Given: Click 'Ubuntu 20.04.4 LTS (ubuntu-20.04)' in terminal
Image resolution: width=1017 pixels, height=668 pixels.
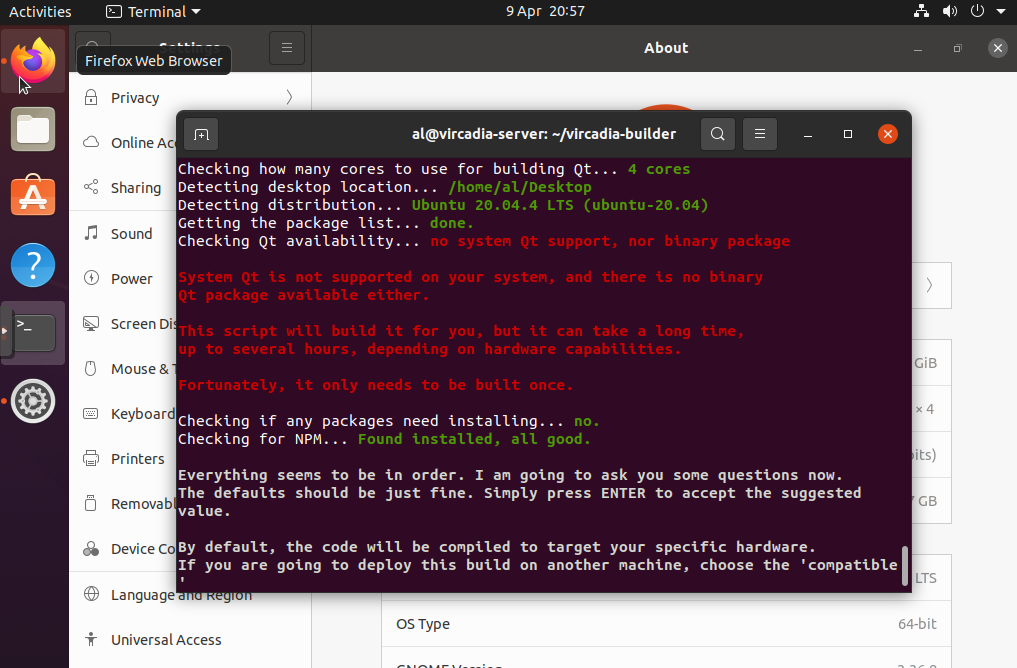Looking at the screenshot, I should coord(560,206).
